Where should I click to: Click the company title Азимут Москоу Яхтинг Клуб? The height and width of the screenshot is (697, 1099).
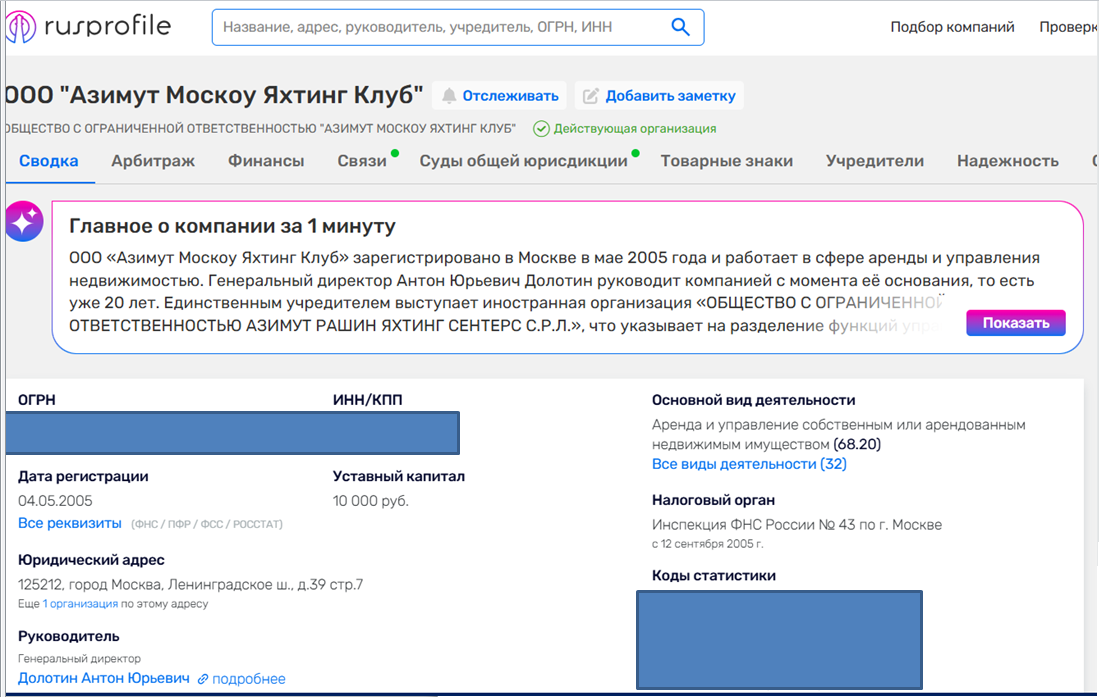click(x=214, y=95)
